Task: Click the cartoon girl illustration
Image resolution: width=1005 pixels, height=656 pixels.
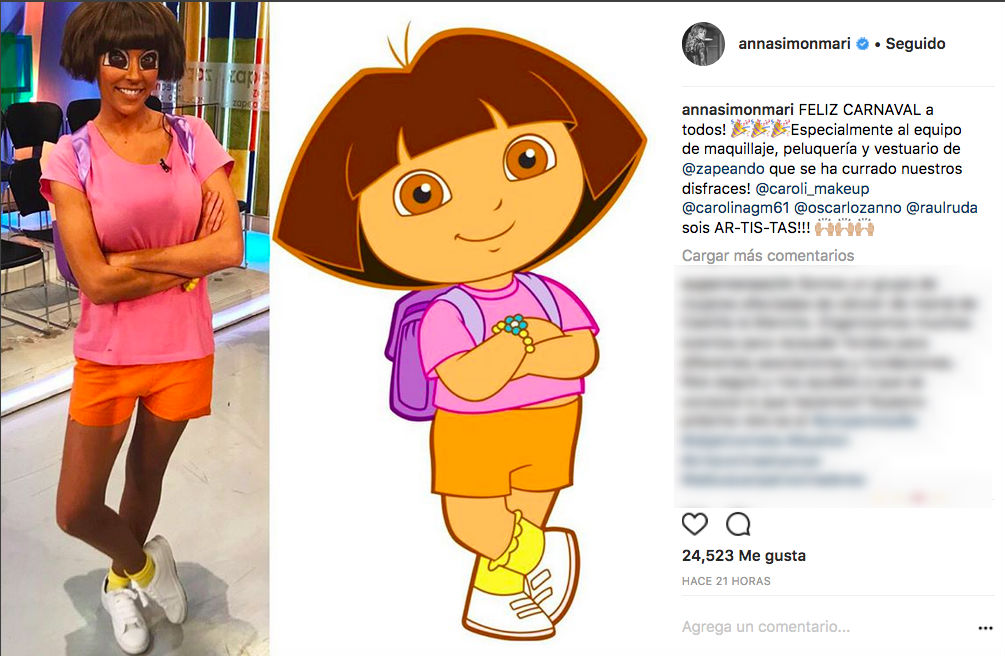Action: 460,330
